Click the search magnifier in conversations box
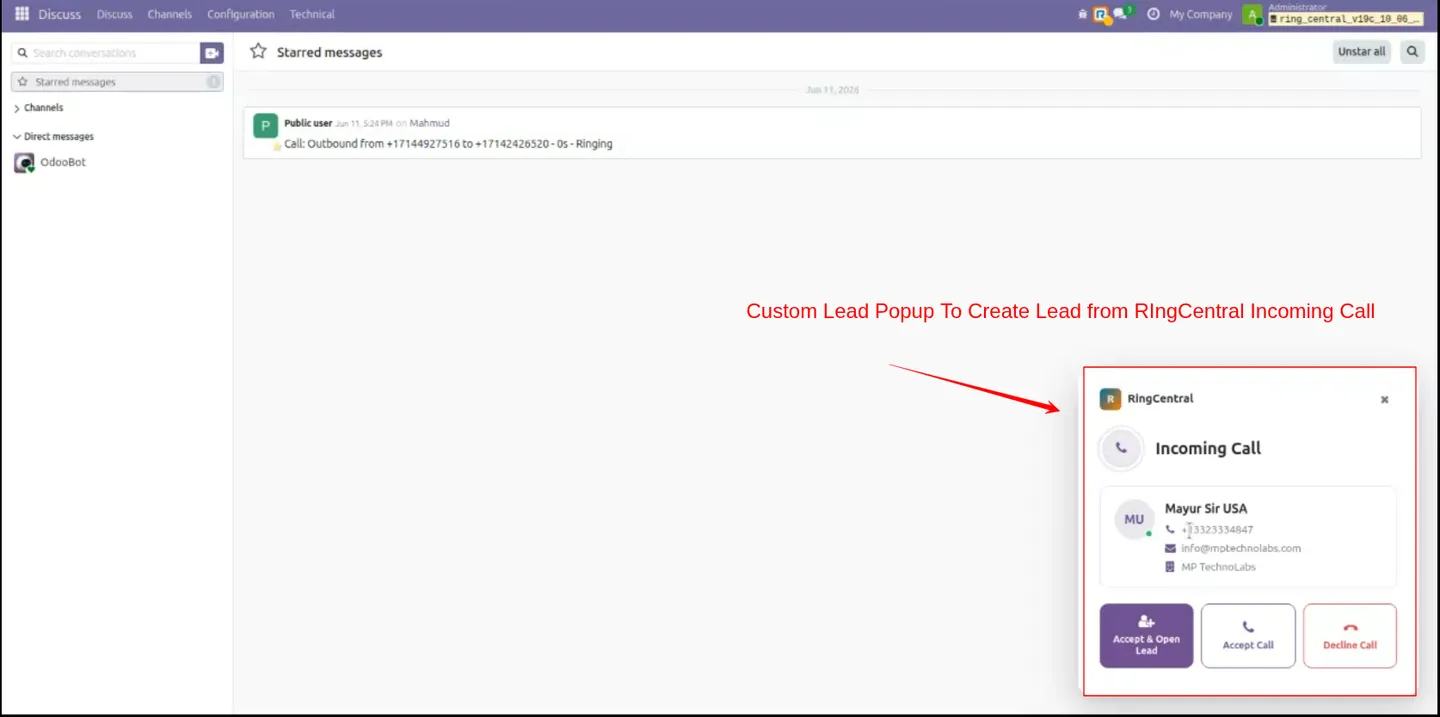 [x=22, y=53]
